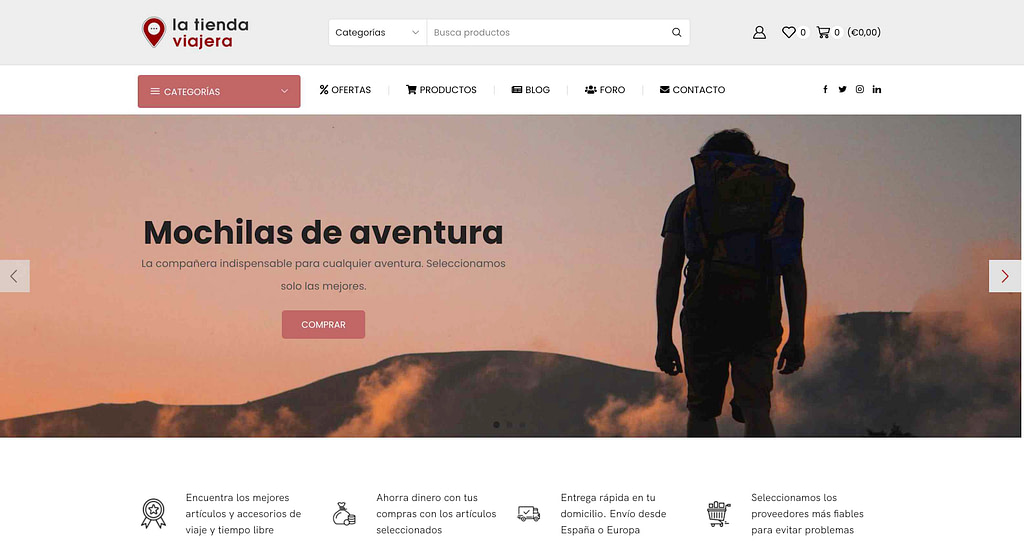Open the wishlist heart icon
The width and height of the screenshot is (1024, 556).
[x=789, y=32]
